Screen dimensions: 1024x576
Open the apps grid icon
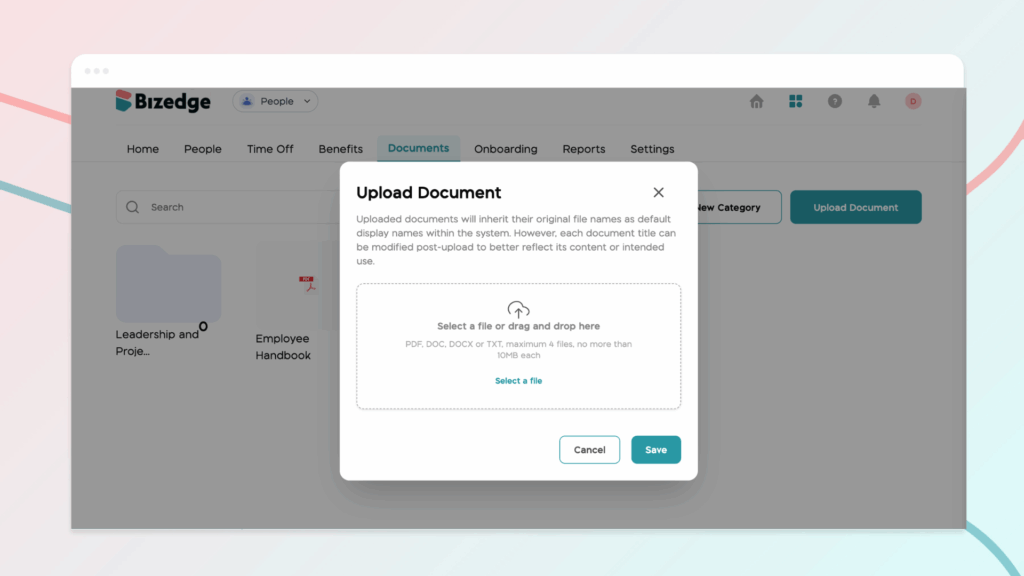(796, 101)
